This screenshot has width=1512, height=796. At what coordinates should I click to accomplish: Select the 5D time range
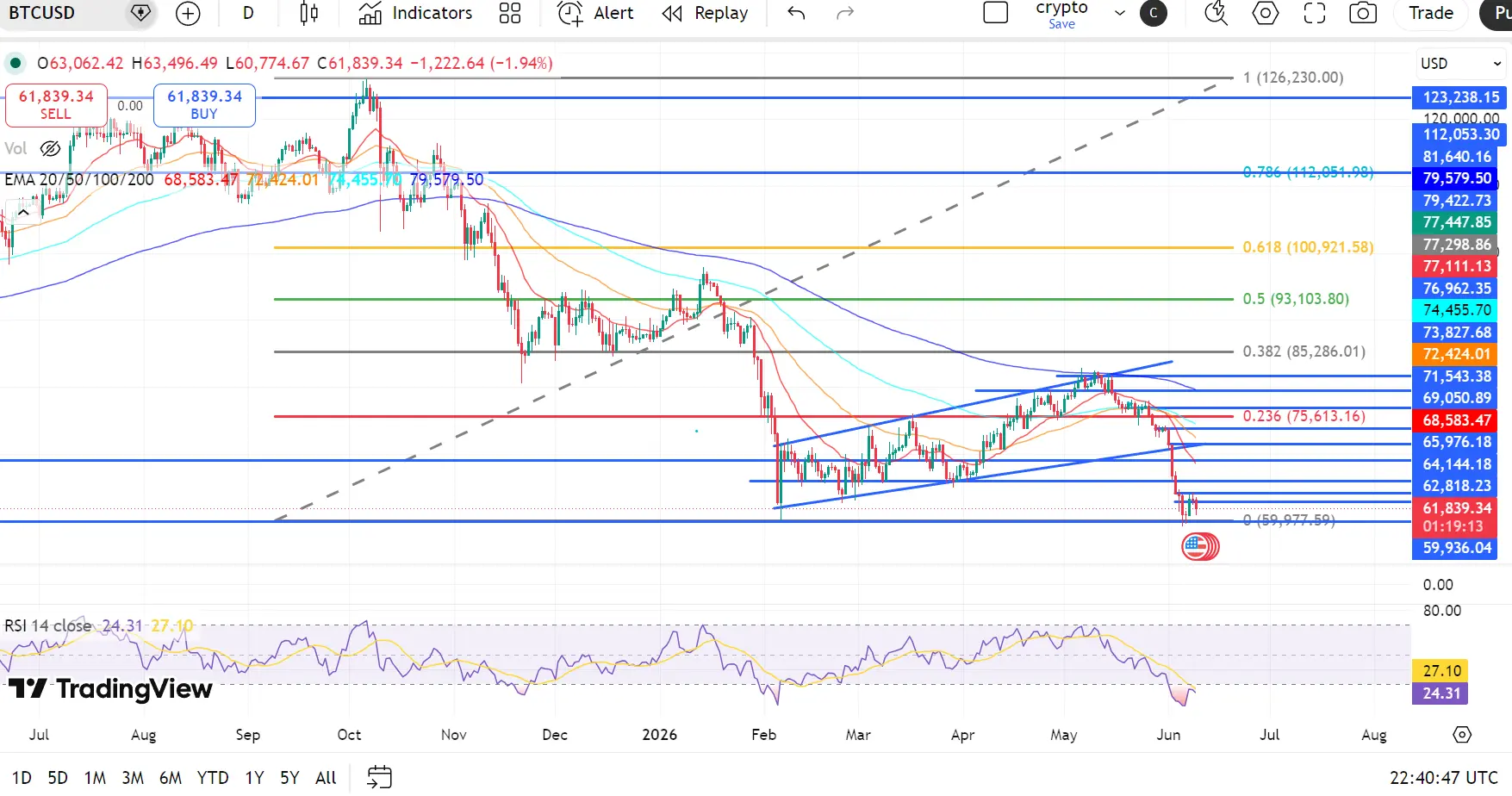58,778
